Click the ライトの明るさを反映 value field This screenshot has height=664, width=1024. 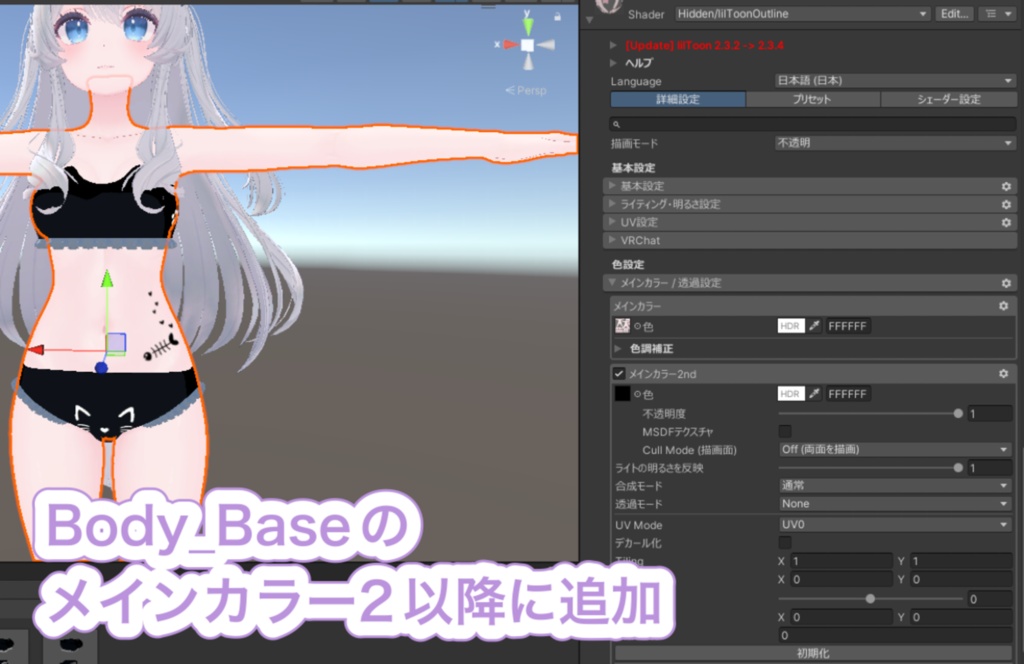tap(989, 467)
